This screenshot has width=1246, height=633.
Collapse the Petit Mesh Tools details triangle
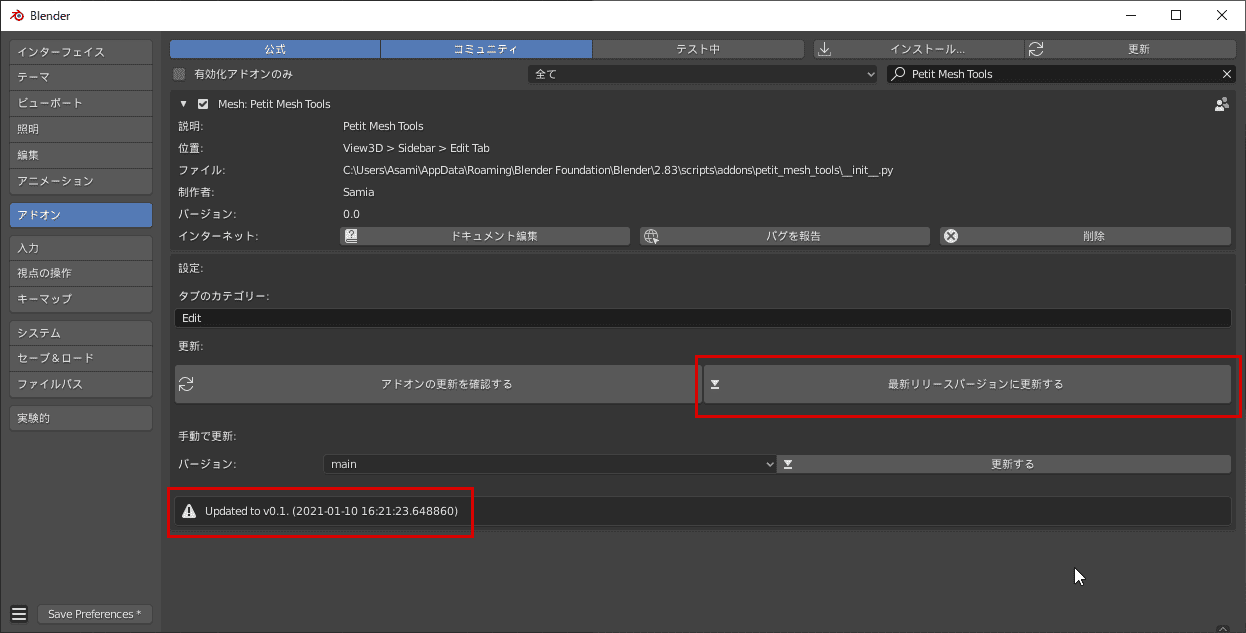click(x=183, y=104)
